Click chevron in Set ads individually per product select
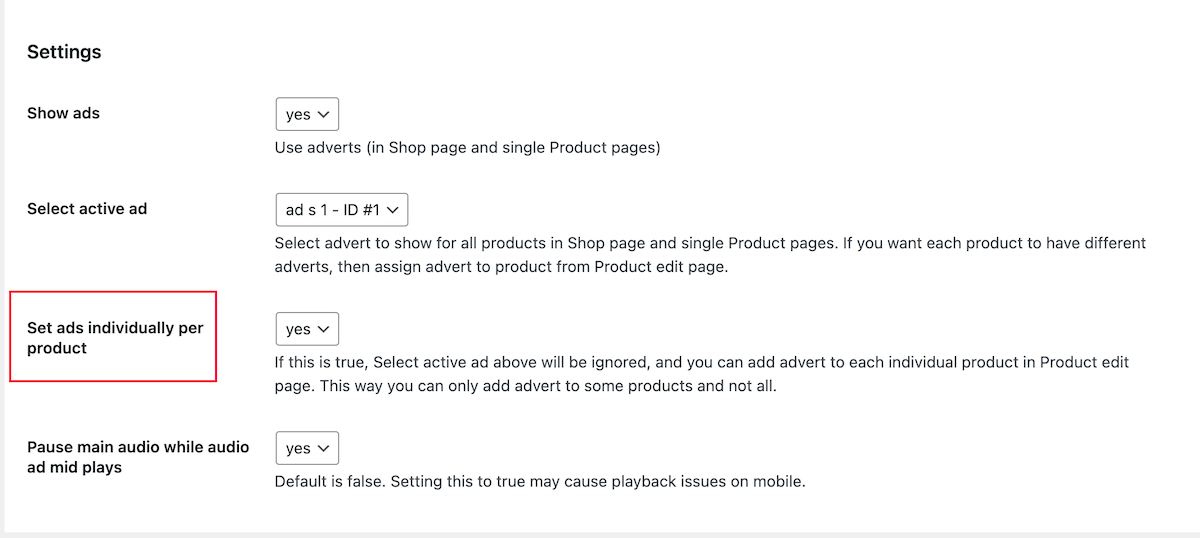The width and height of the screenshot is (1200, 538). click(x=323, y=329)
